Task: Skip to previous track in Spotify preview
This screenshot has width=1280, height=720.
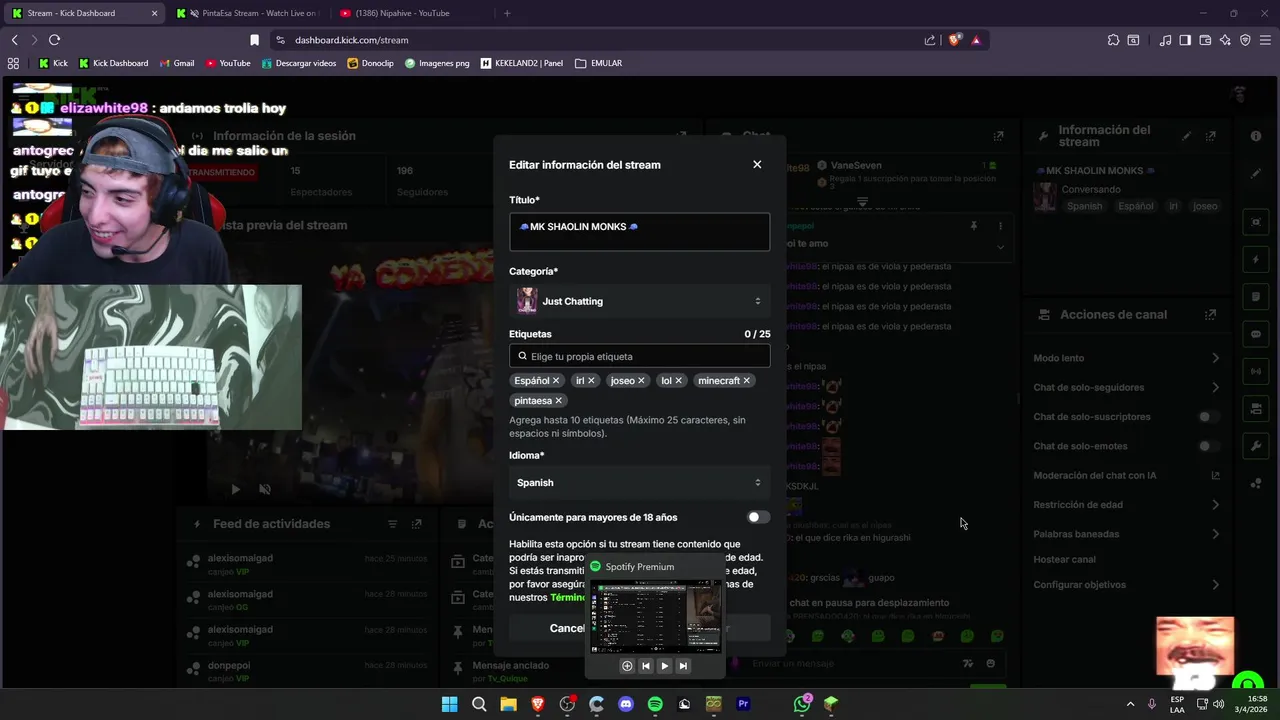Action: (x=645, y=666)
